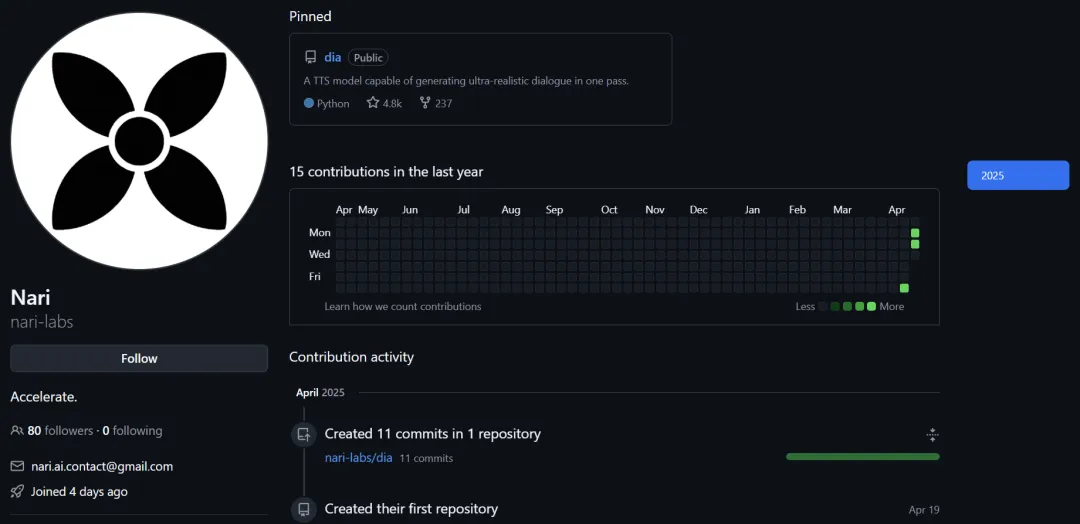Click the green contribution square in the Sat row
The width and height of the screenshot is (1080, 524).
click(904, 288)
